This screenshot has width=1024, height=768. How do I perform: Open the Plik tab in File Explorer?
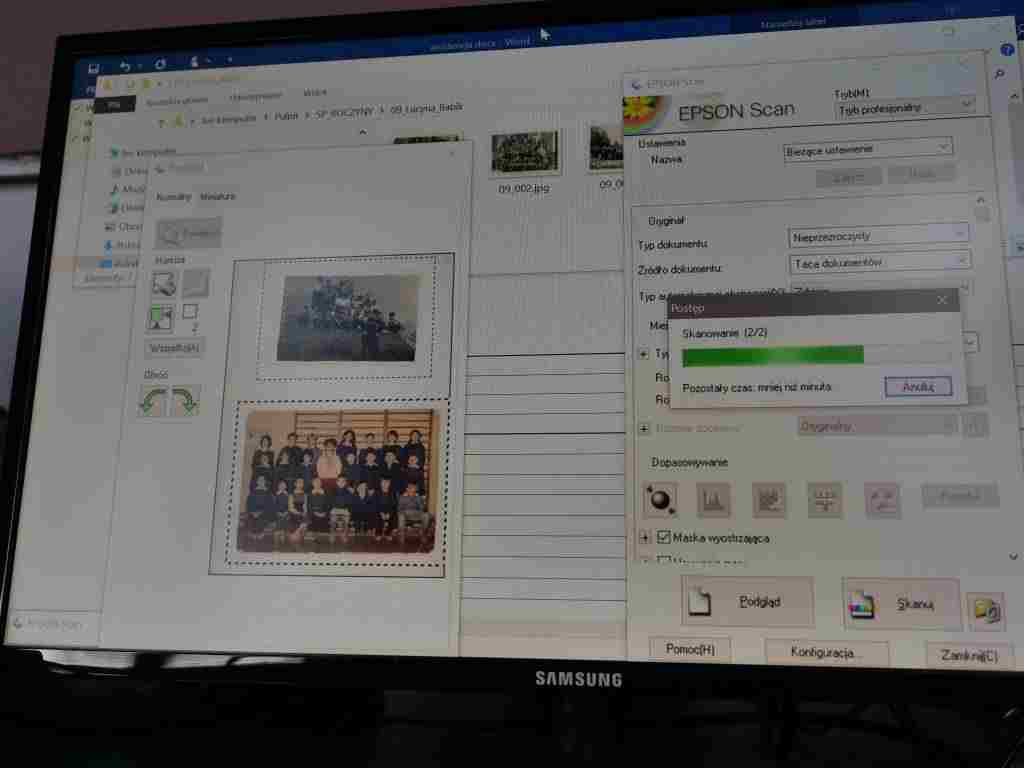115,104
